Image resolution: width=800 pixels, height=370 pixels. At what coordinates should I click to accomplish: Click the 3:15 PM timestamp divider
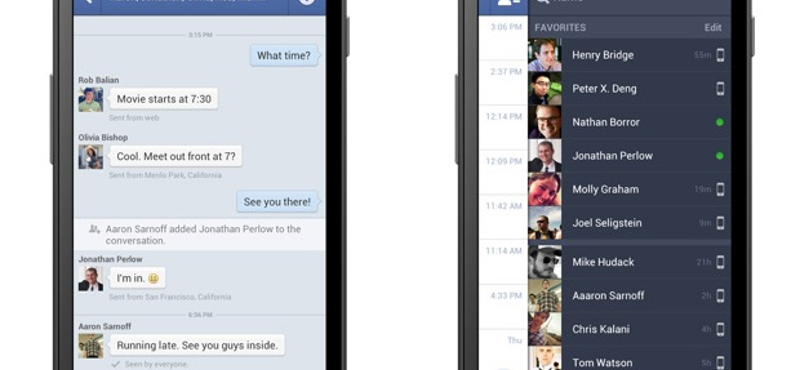coord(200,35)
